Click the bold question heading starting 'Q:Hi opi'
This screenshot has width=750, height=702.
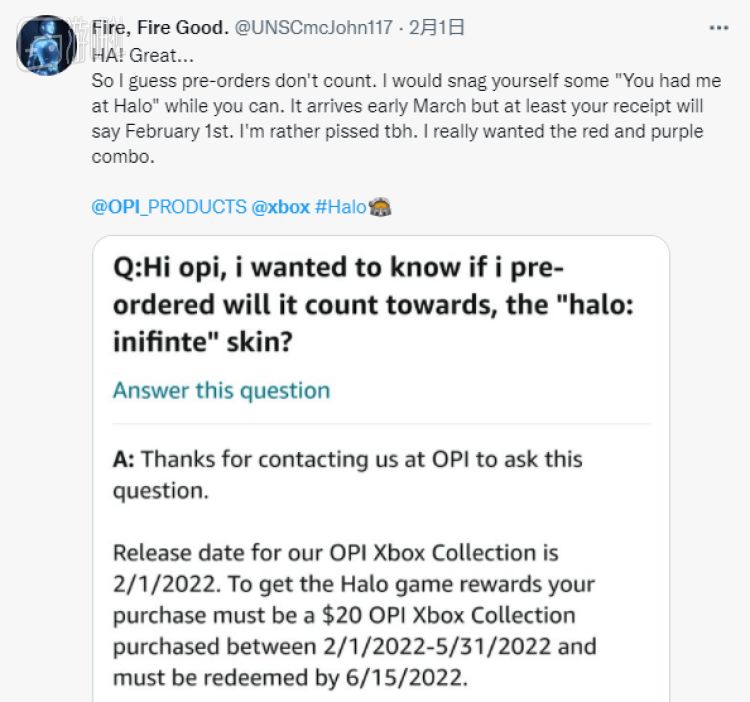373,304
